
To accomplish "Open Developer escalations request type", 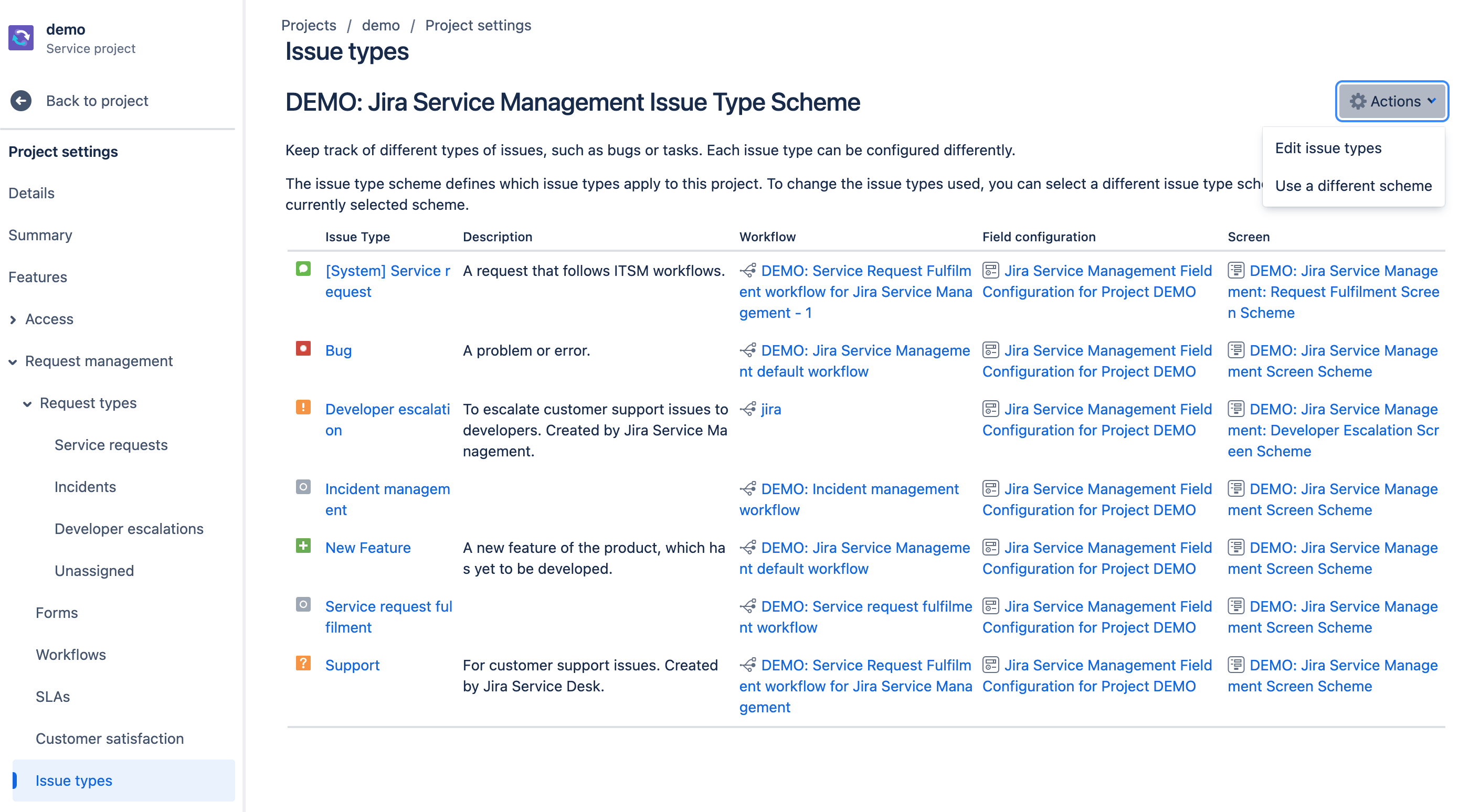I will coord(129,529).
